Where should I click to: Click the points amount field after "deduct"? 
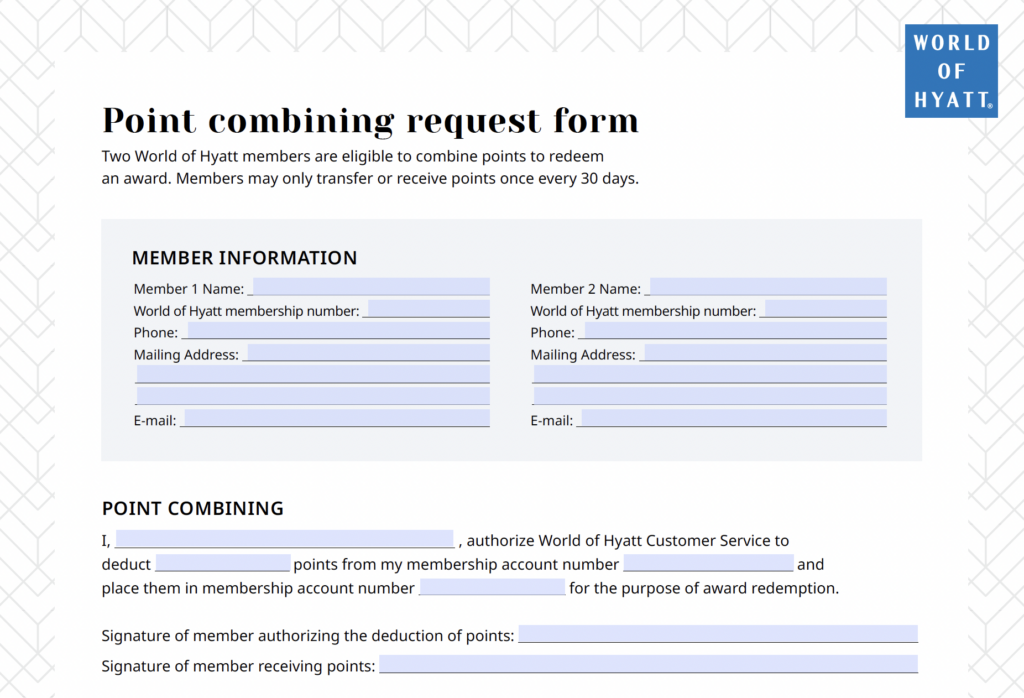[x=223, y=563]
